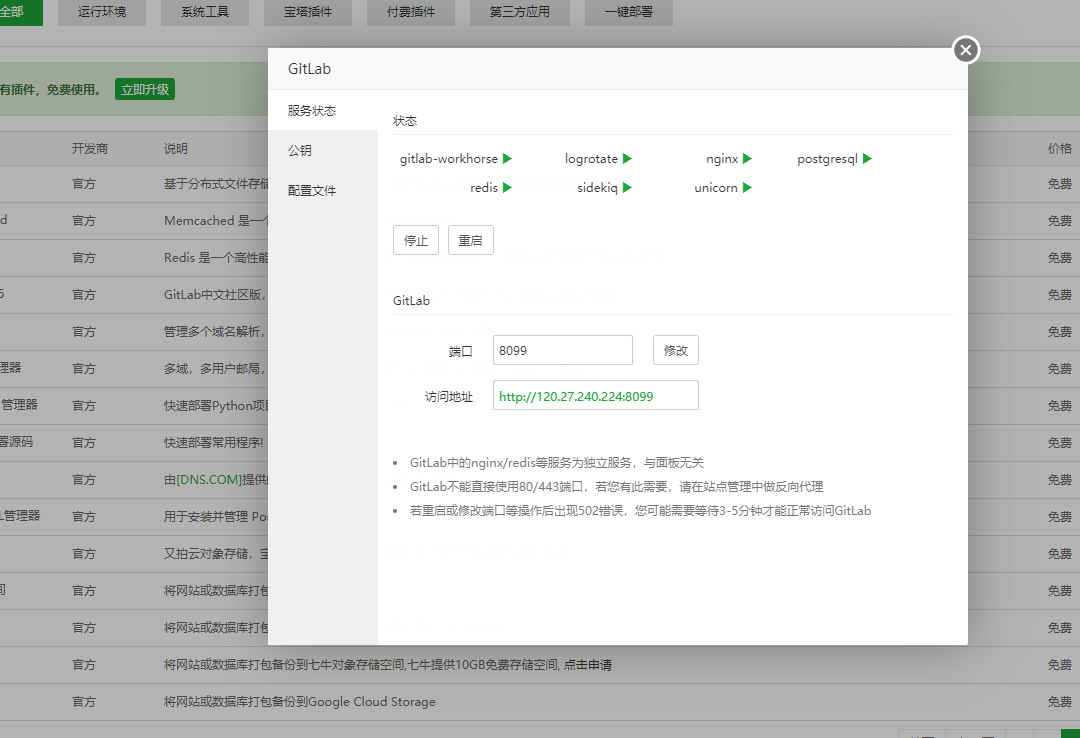The height and width of the screenshot is (738, 1080).
Task: Click the green status triangle beside nginx
Action: click(x=747, y=158)
